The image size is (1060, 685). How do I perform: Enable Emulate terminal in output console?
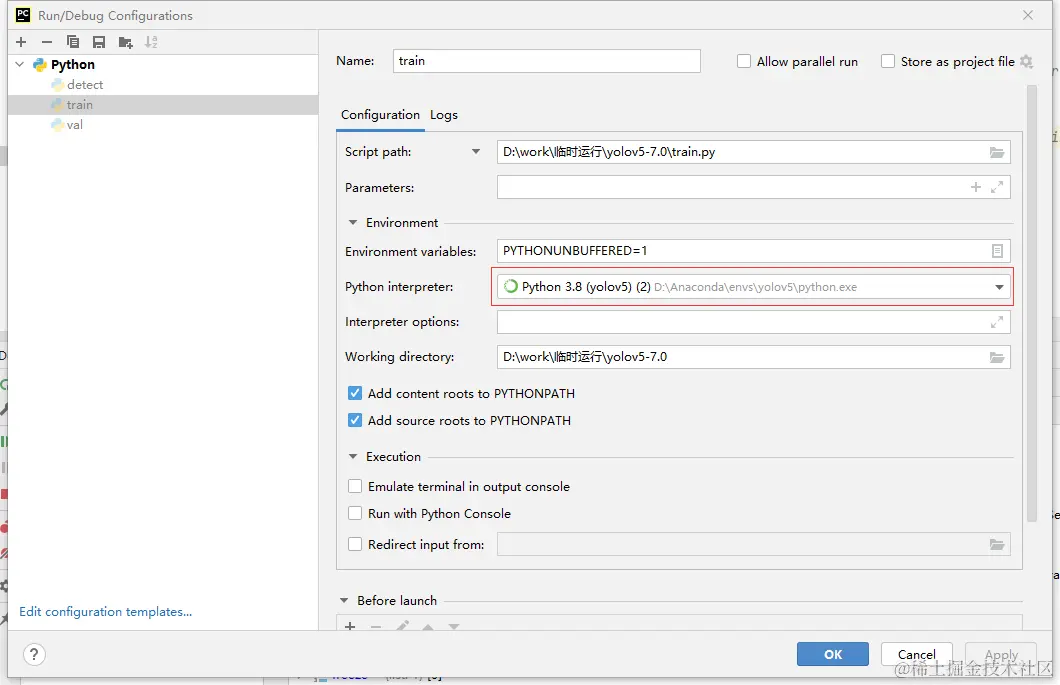(355, 487)
